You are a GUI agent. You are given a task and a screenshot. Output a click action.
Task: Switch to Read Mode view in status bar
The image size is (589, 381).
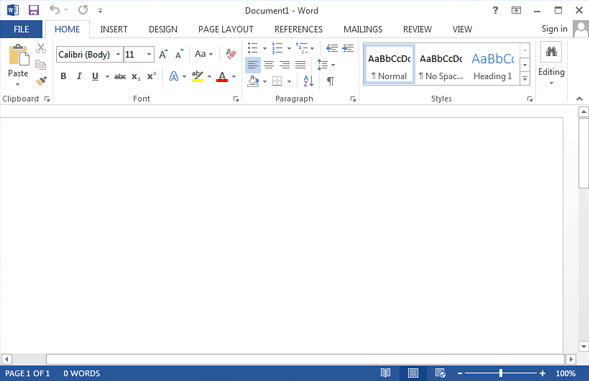tap(385, 373)
